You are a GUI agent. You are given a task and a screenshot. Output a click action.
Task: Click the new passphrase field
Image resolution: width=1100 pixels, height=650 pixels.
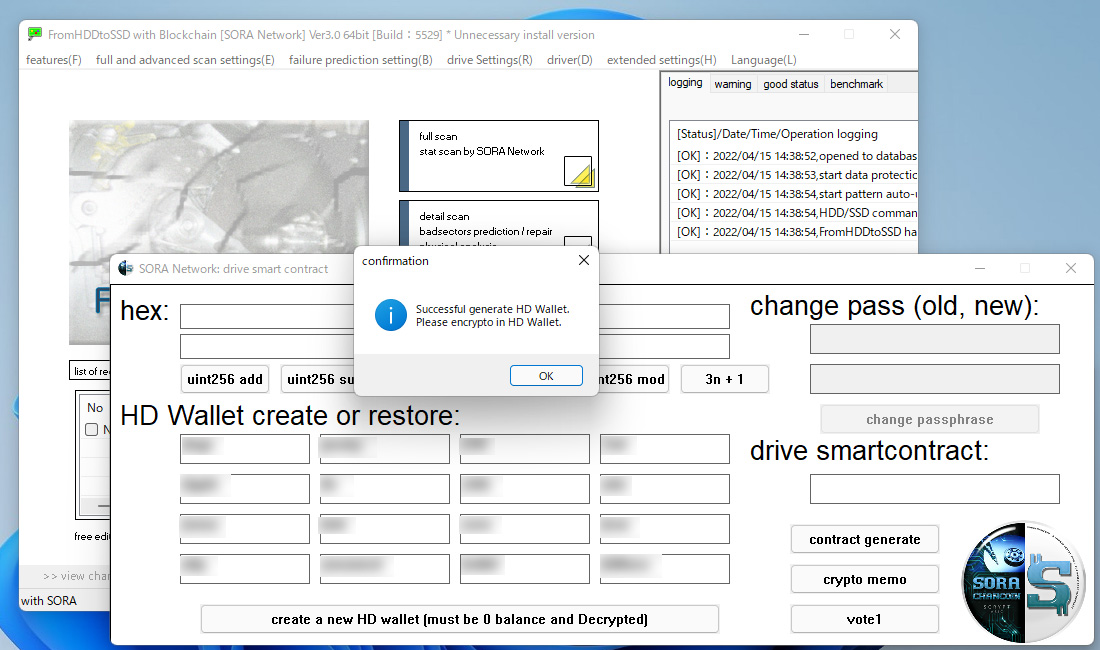[x=934, y=379]
